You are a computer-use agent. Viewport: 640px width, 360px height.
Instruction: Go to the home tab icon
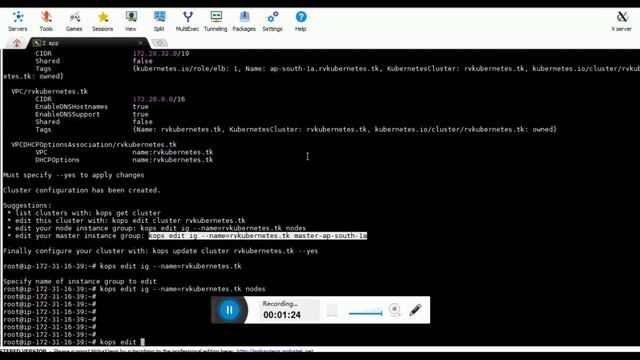[x=16, y=43]
